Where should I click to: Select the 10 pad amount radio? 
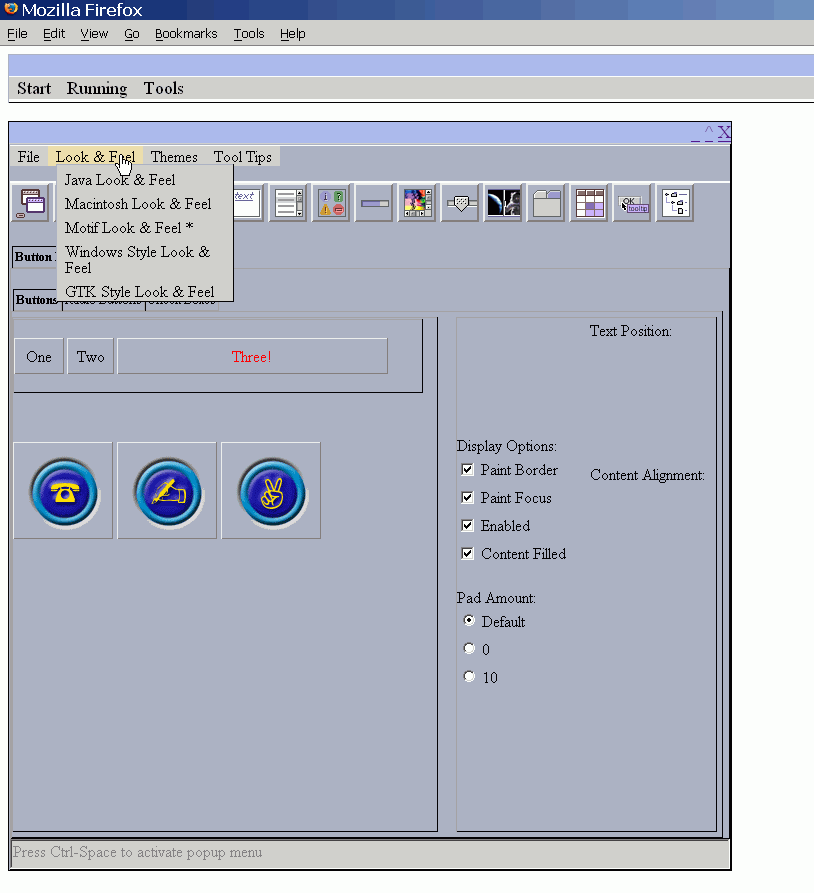click(469, 678)
